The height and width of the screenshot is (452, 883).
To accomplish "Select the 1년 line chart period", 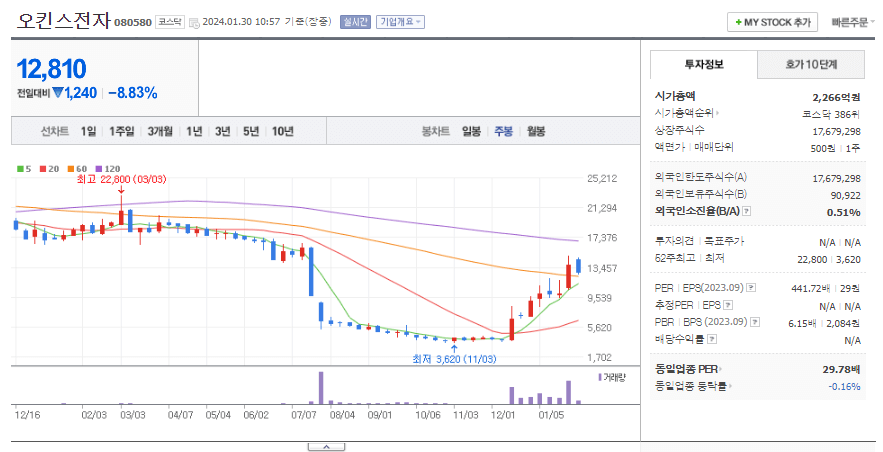I will coord(194,132).
